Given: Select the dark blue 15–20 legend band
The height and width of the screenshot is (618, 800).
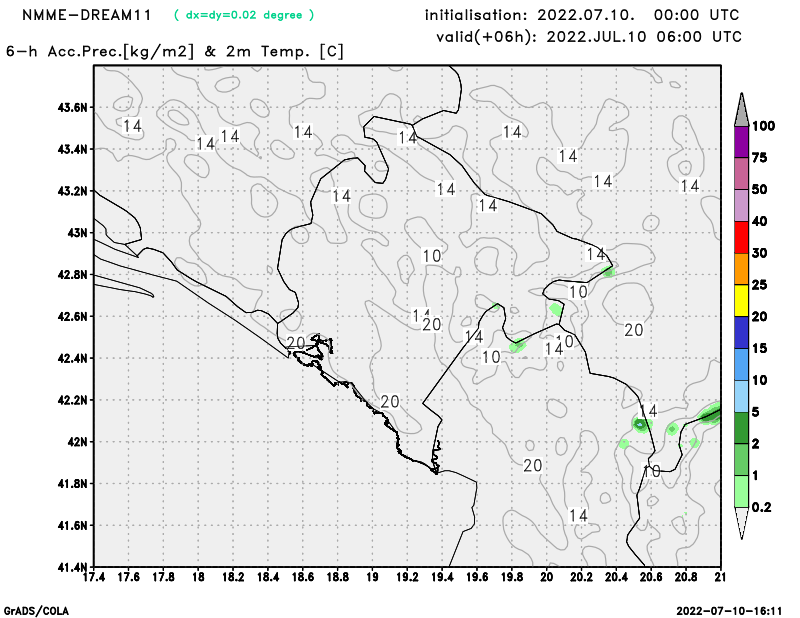Looking at the screenshot, I should point(741,333).
